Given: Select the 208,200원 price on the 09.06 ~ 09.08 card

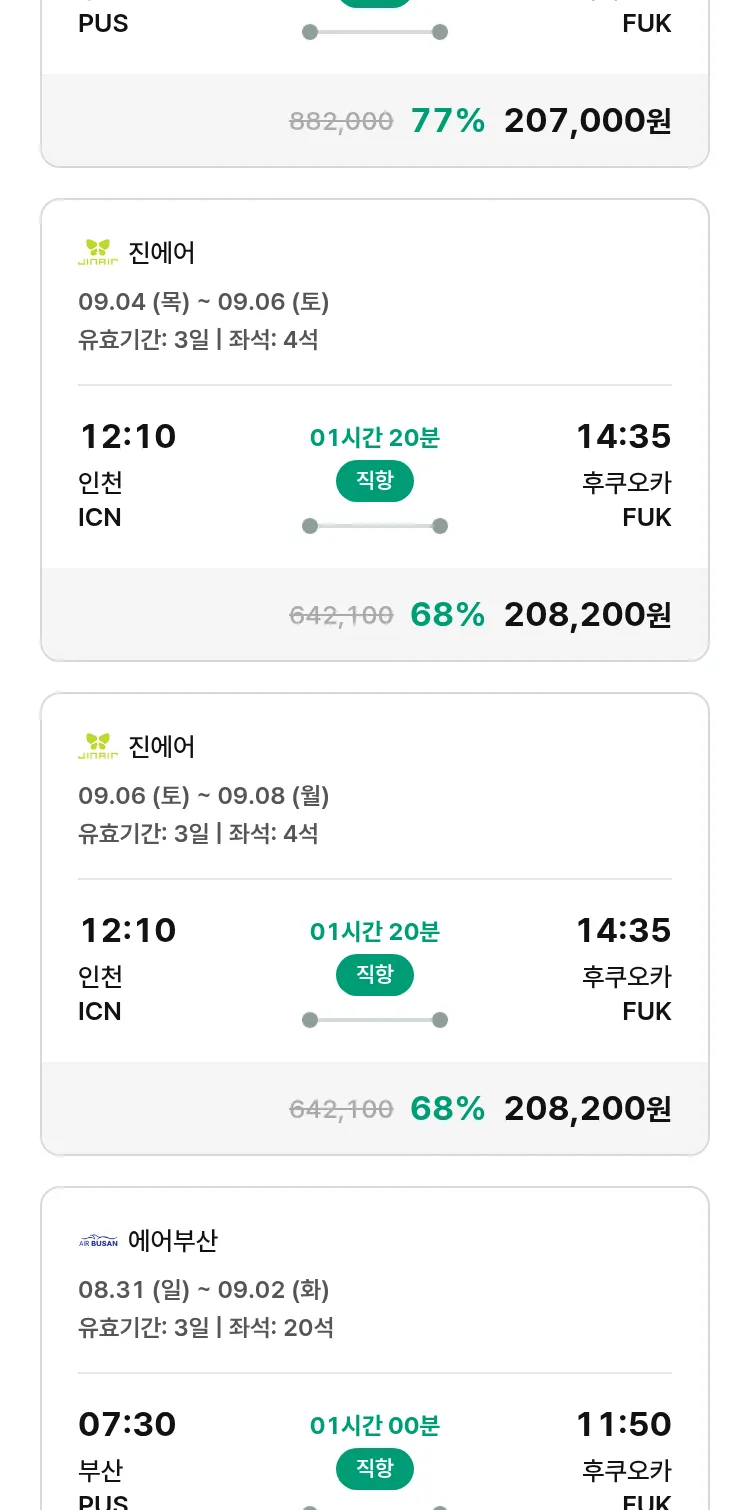Looking at the screenshot, I should coord(587,1109).
